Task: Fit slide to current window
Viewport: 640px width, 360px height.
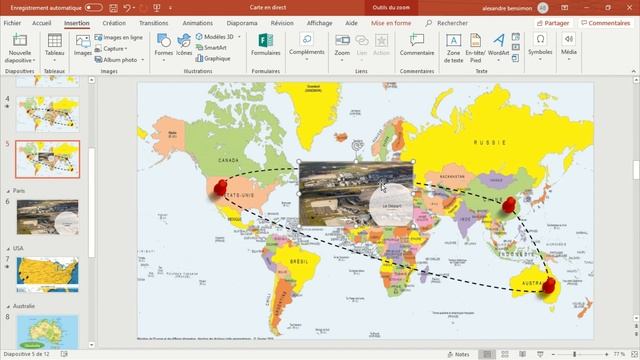Action: (x=634, y=354)
